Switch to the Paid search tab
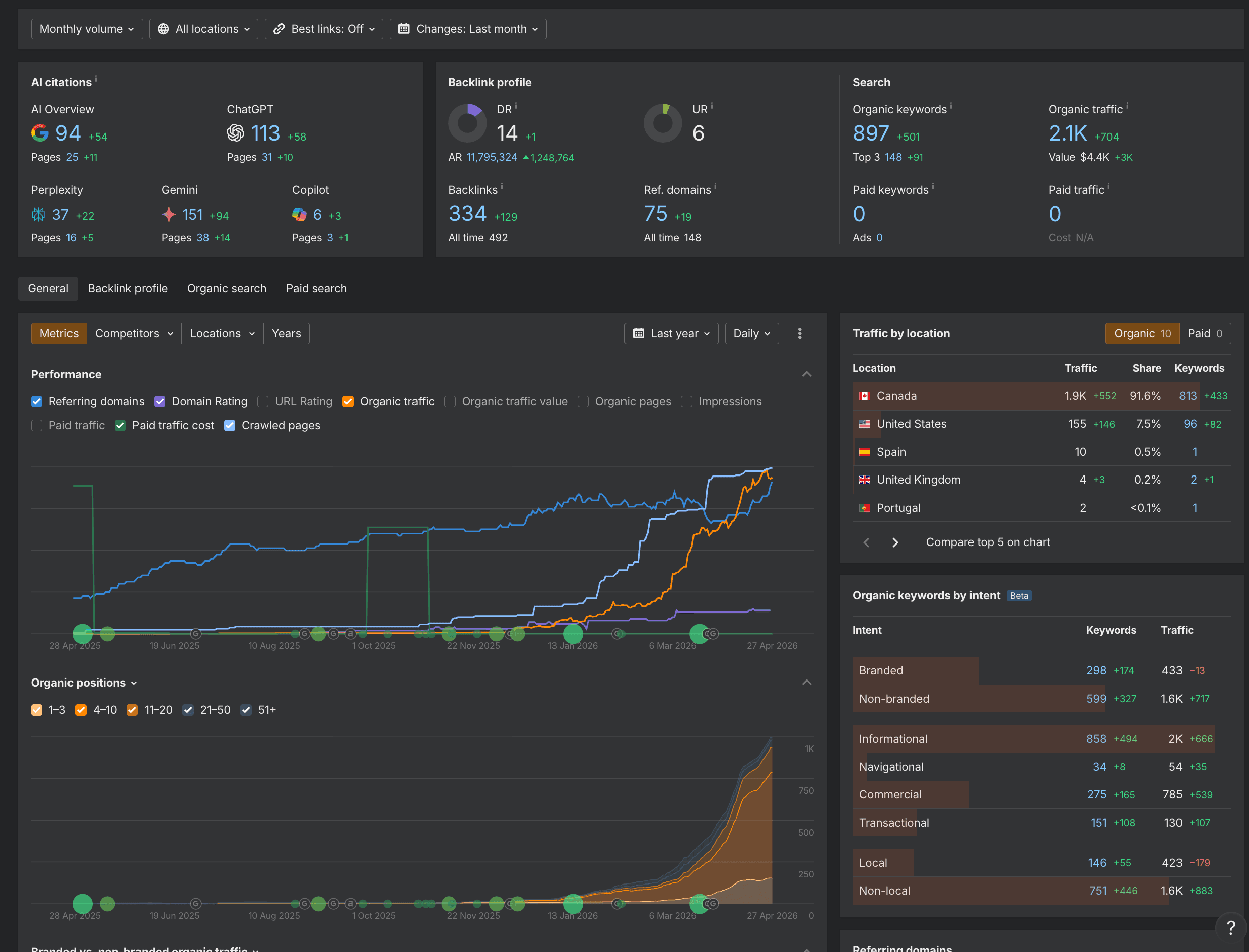 tap(316, 289)
